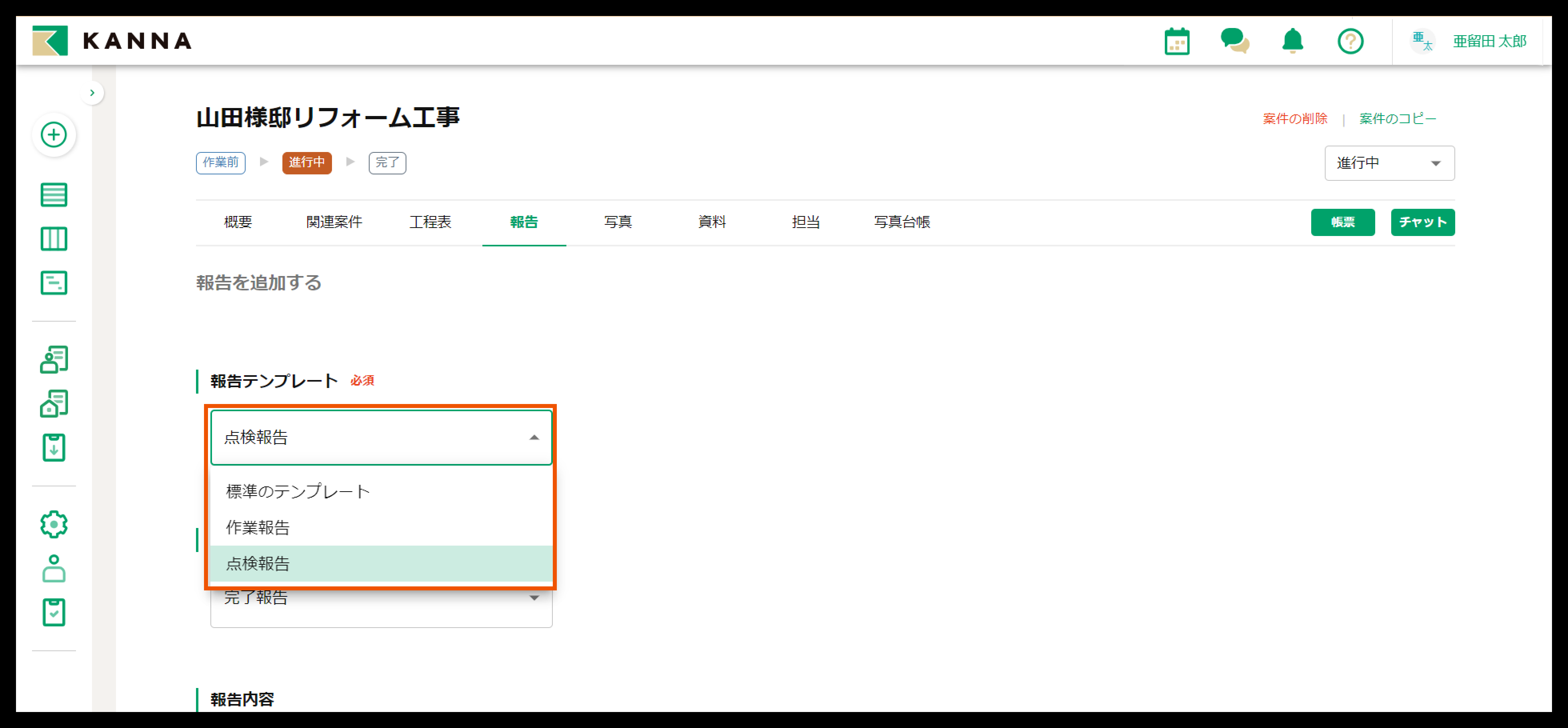The width and height of the screenshot is (1568, 728).
Task: Click 案件のコピー link
Action: click(1398, 119)
